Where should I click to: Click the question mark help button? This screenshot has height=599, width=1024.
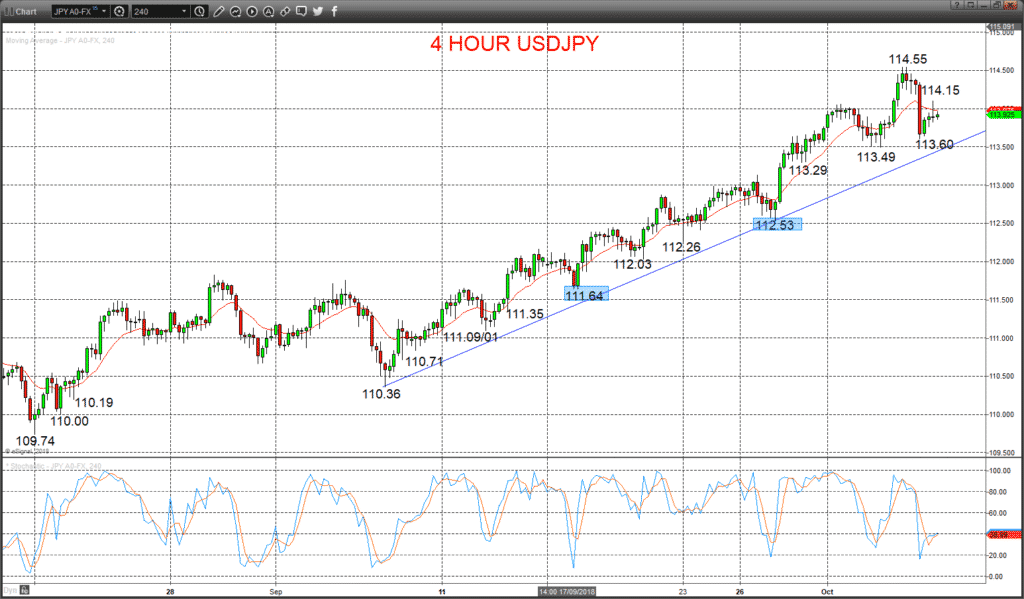pos(957,5)
